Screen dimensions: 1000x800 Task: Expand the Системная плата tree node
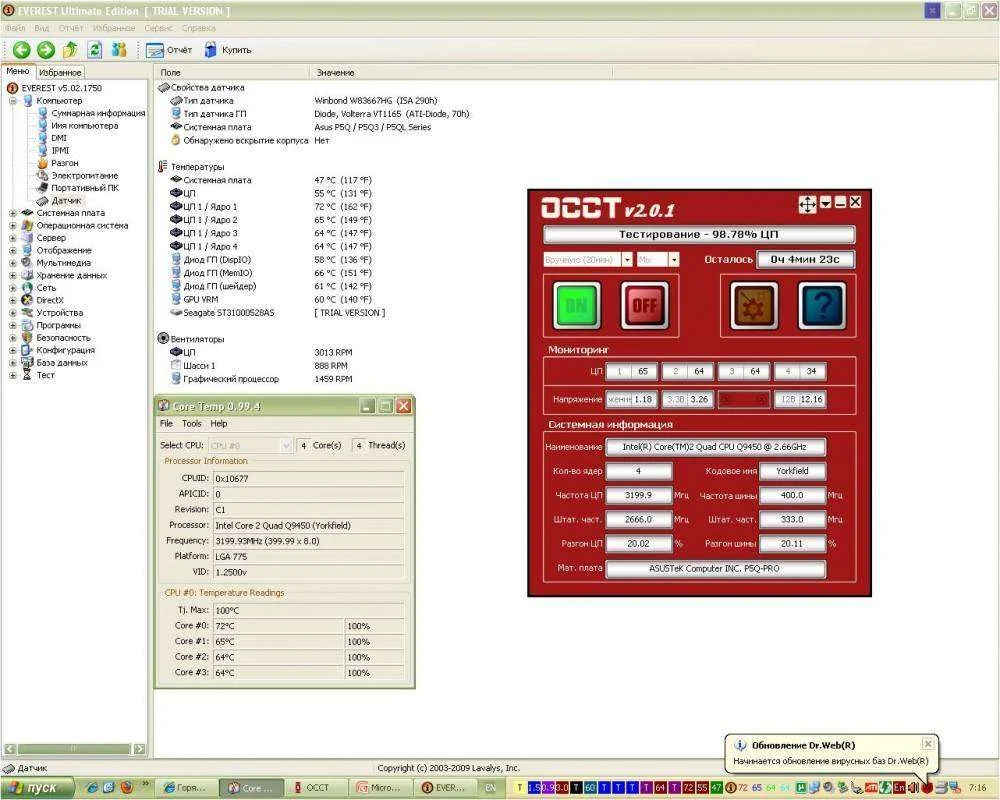tap(13, 213)
